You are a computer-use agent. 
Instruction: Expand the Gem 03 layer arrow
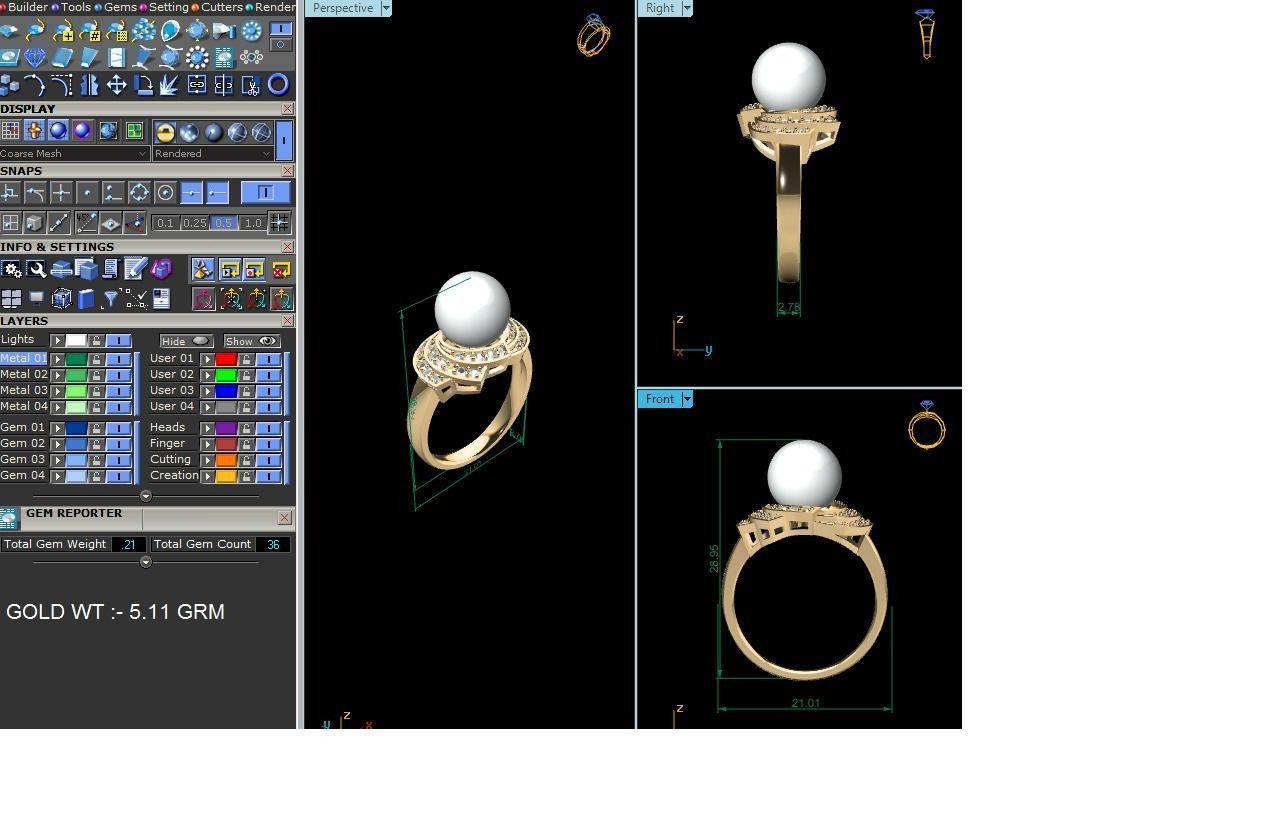57,460
